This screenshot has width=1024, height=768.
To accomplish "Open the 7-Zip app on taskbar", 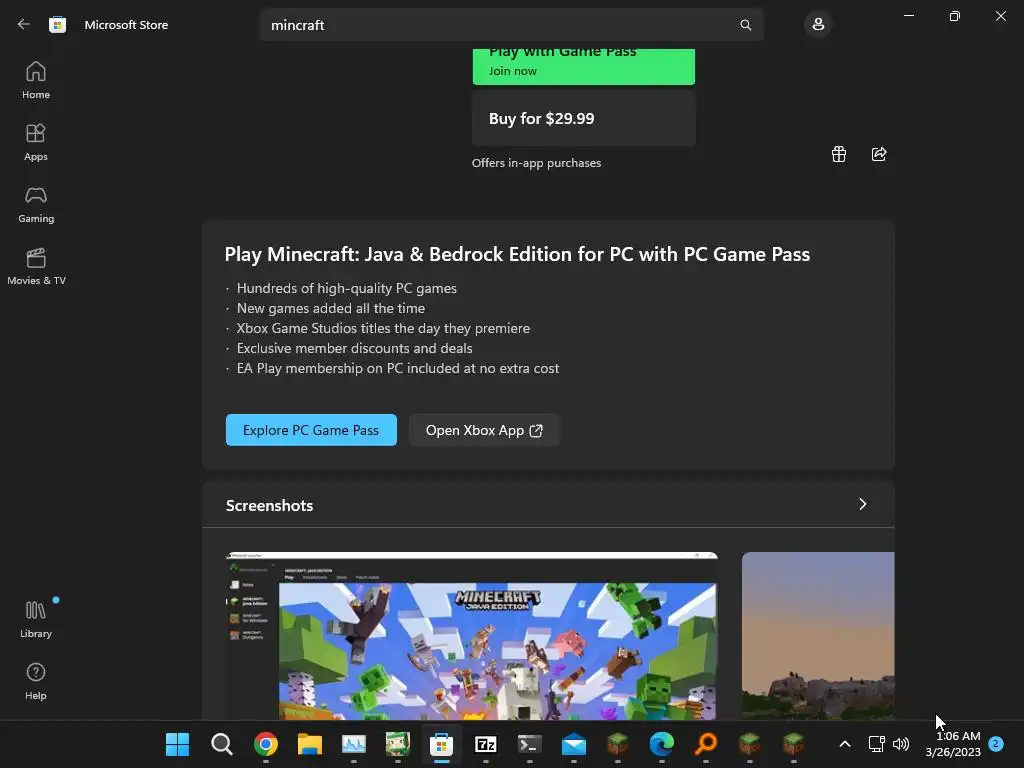I will click(485, 744).
